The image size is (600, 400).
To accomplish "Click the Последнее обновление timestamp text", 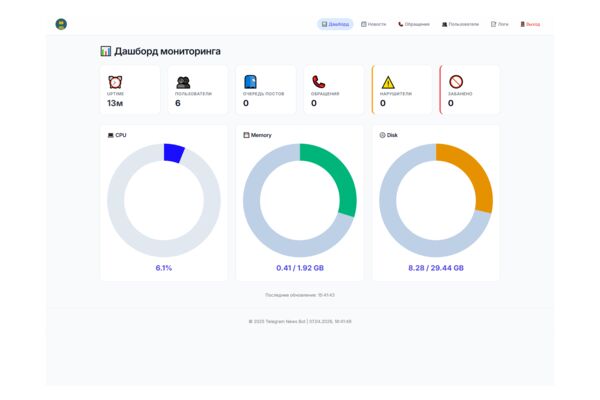I will click(300, 295).
